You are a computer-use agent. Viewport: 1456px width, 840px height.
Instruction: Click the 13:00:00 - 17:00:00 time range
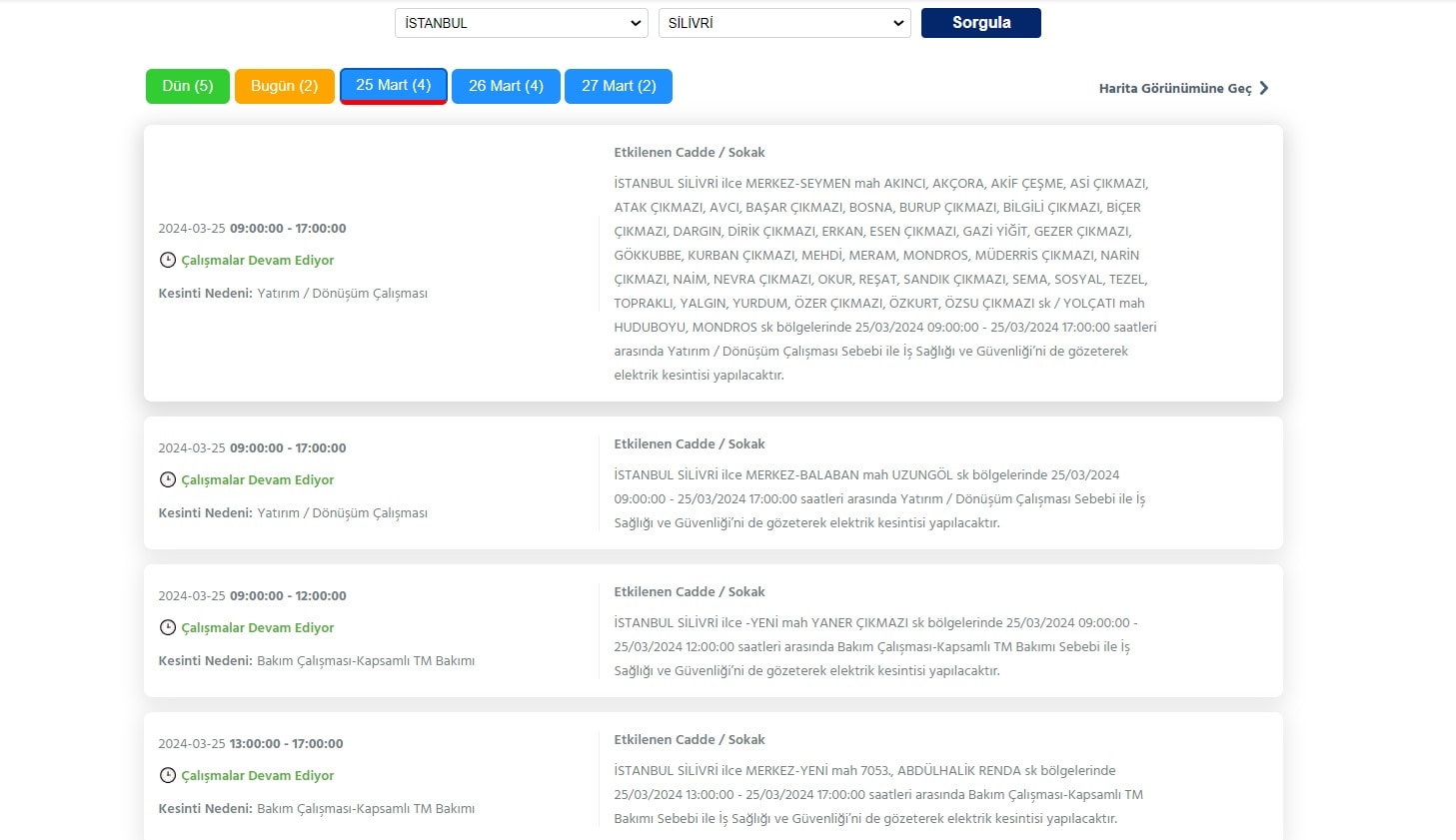coord(286,743)
